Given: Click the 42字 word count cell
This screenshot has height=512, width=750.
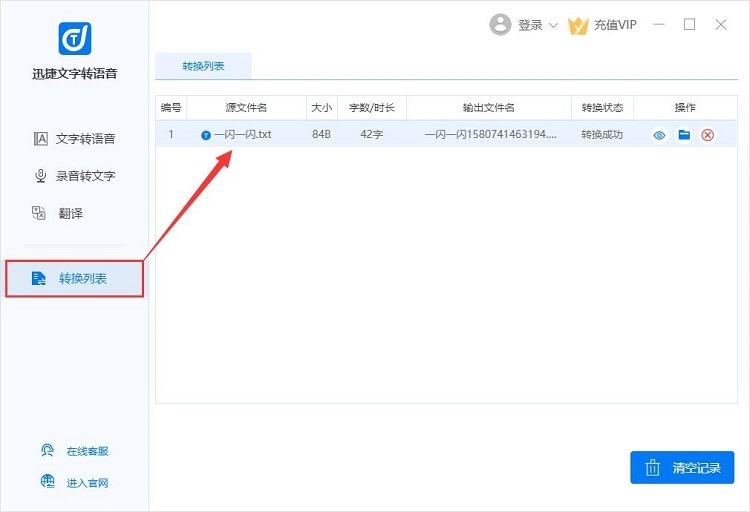Looking at the screenshot, I should coord(372,134).
